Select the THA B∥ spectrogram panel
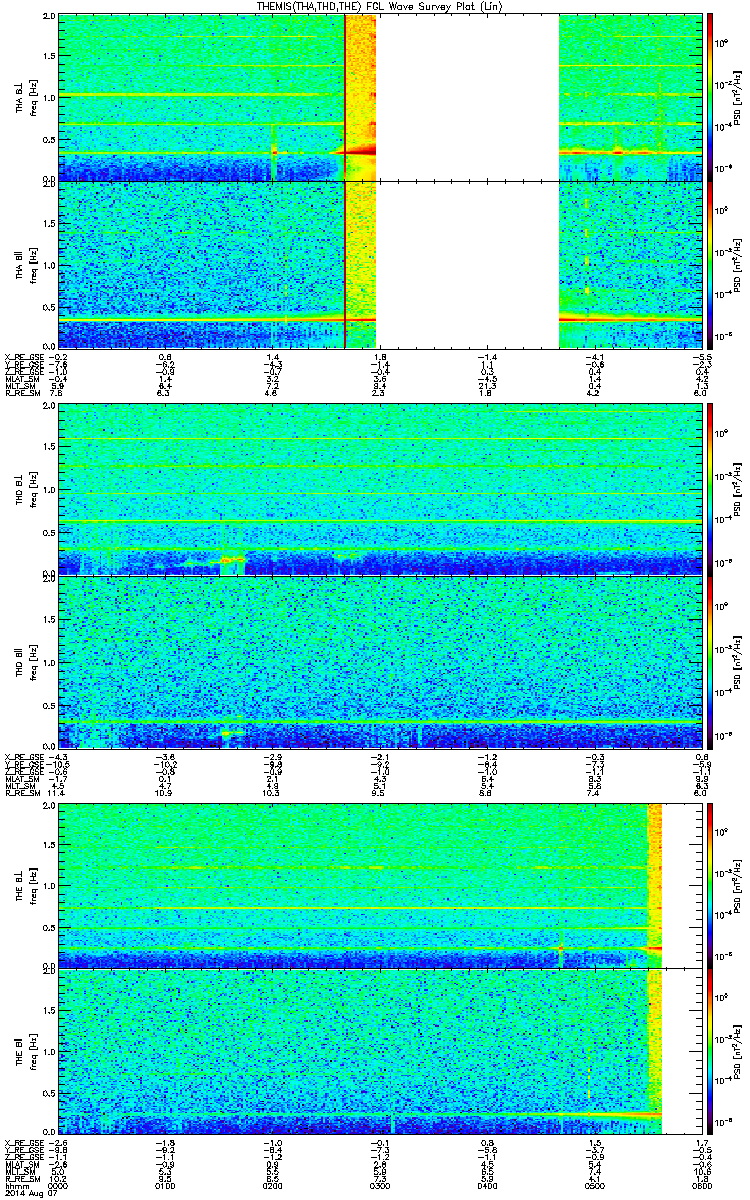Screen dimensions: 750x1200 [378, 265]
